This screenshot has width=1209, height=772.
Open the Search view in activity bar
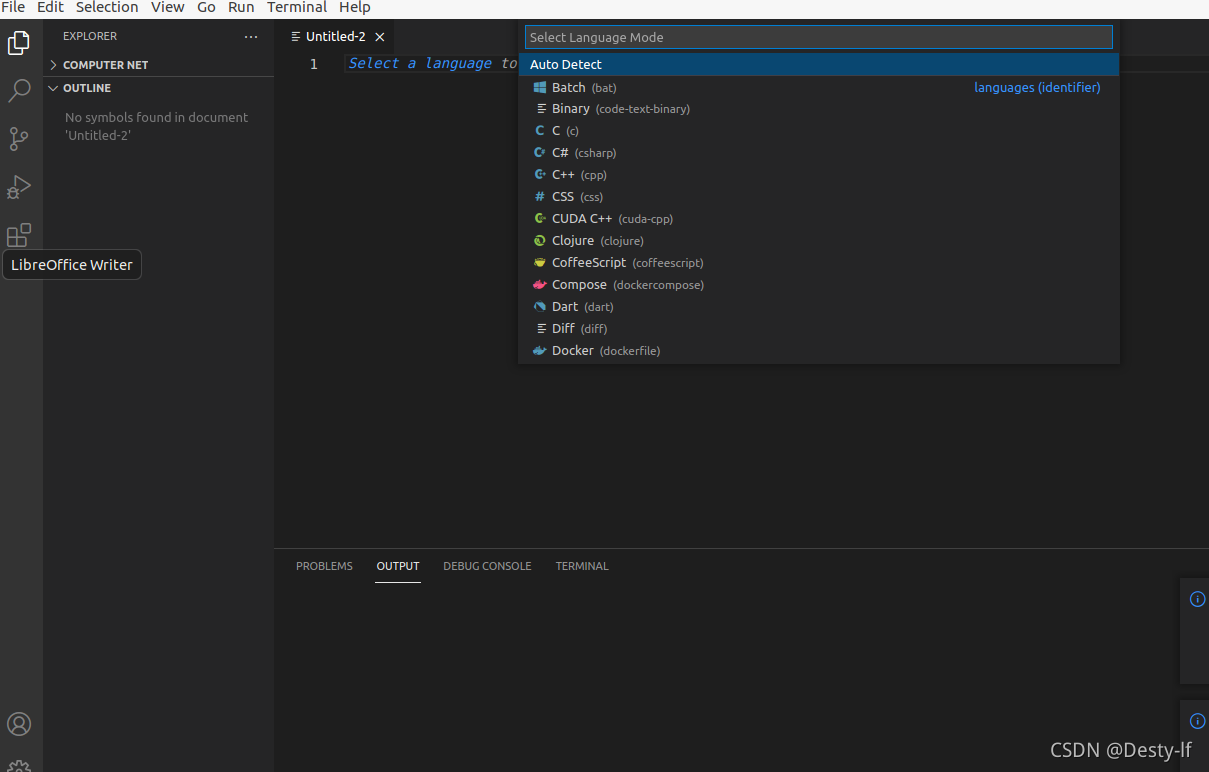coord(19,91)
